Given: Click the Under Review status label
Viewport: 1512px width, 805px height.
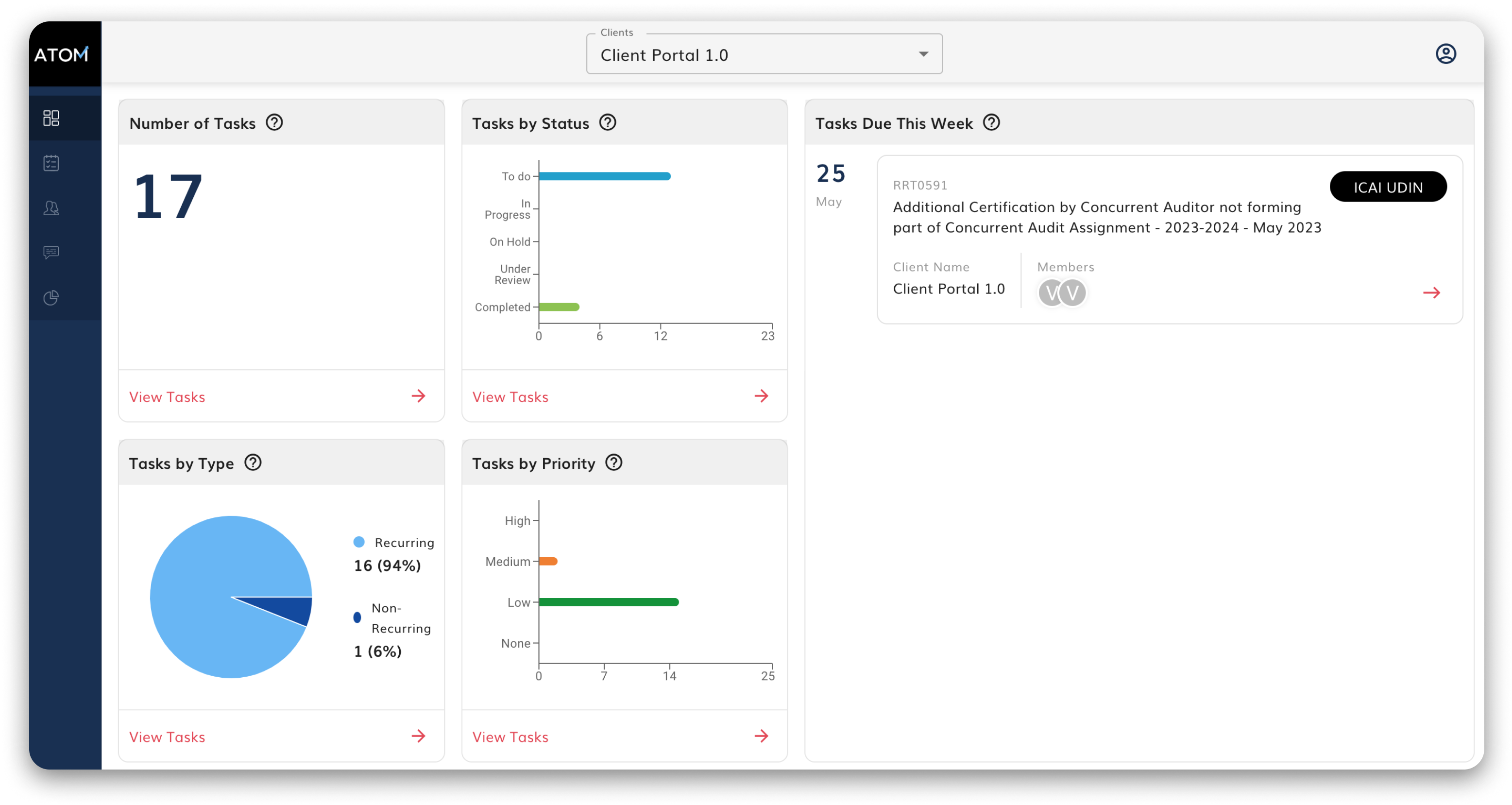Looking at the screenshot, I should (512, 274).
